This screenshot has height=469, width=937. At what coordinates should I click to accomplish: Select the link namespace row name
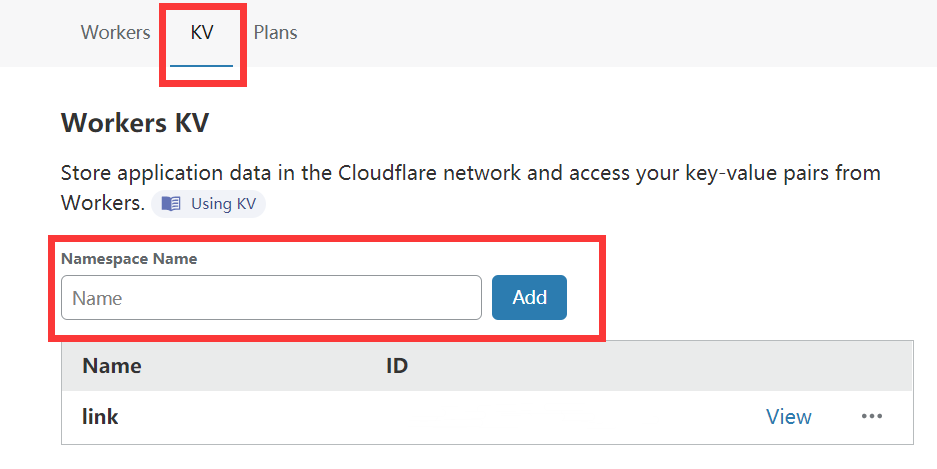tap(100, 416)
